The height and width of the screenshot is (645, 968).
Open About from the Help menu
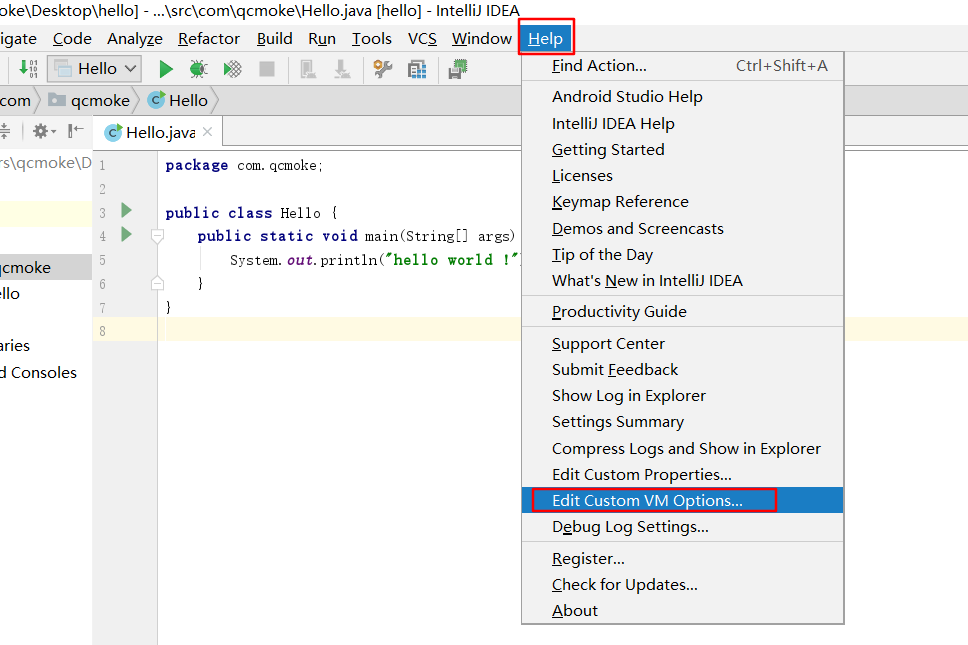683,610
